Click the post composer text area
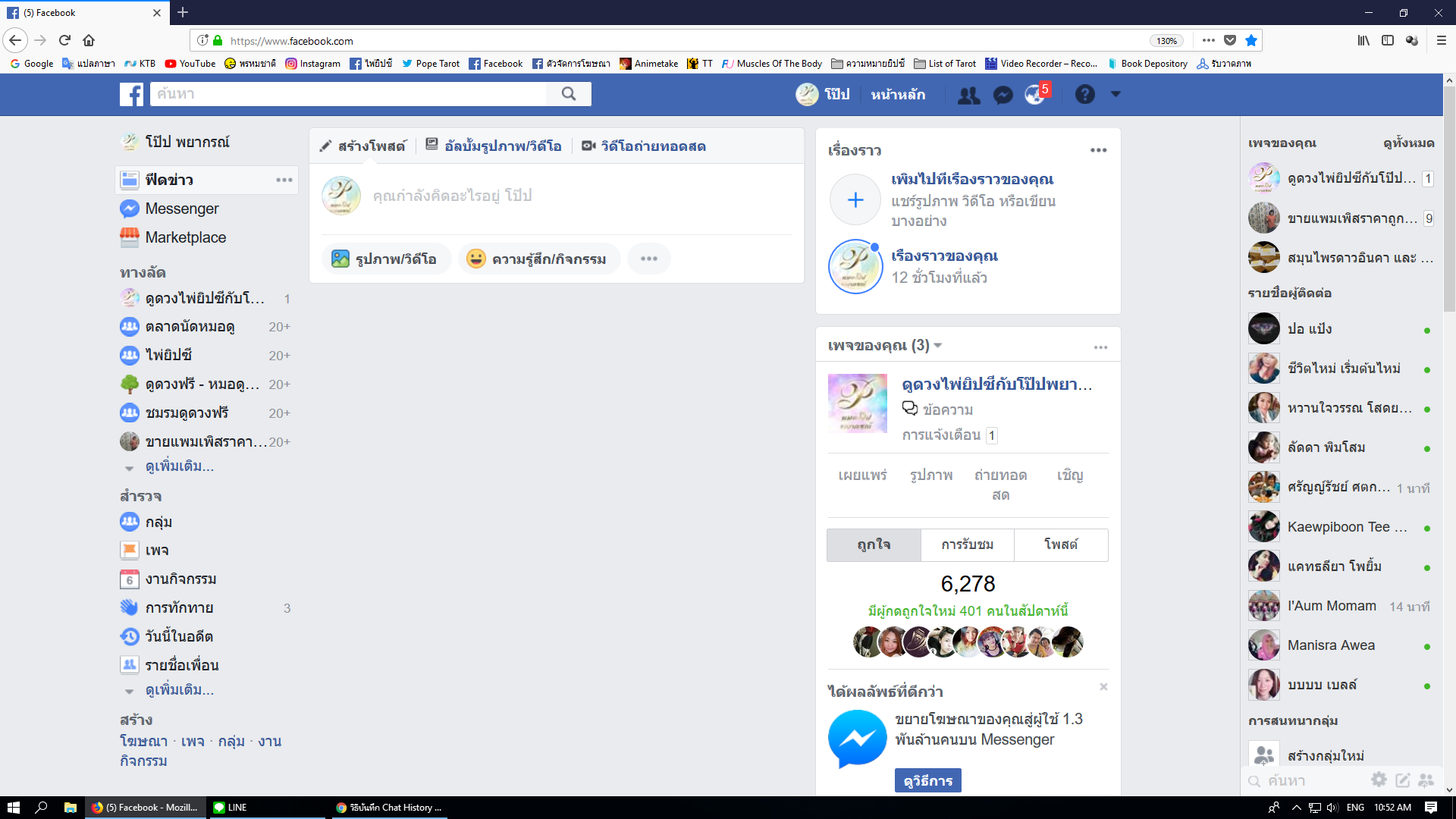Image resolution: width=1456 pixels, height=819 pixels. coord(584,196)
